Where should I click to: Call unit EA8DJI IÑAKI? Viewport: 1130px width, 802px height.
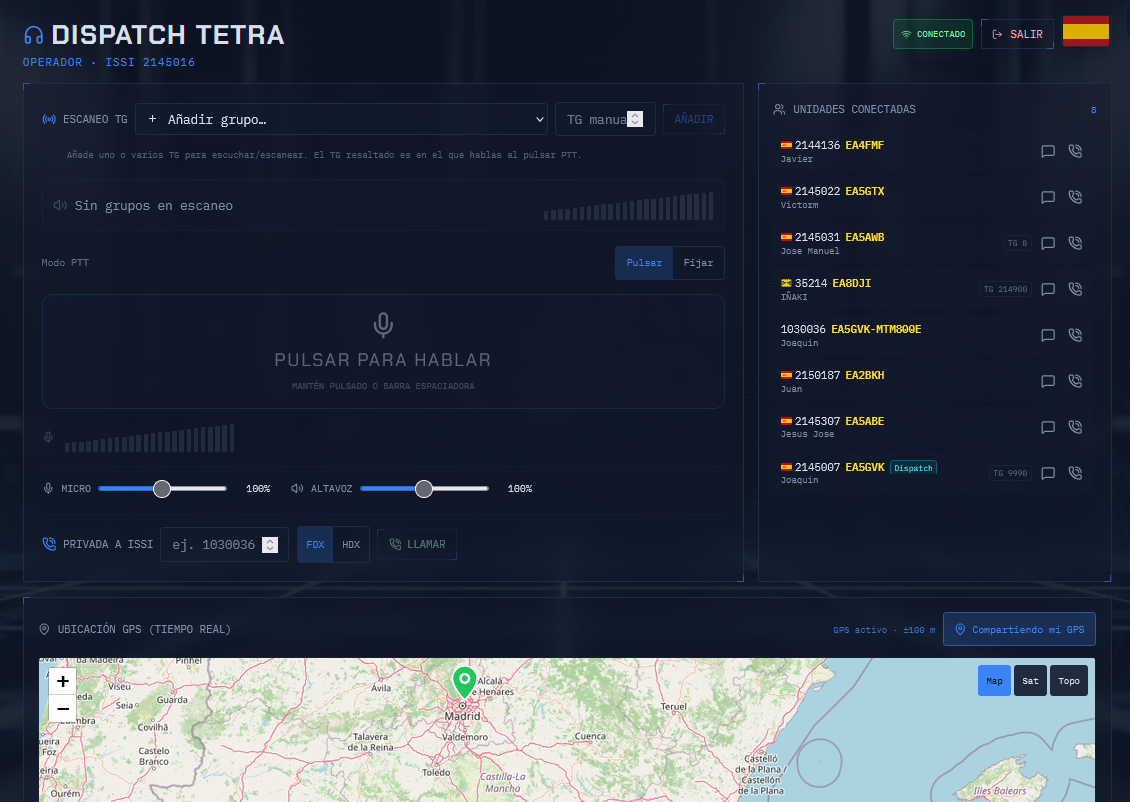click(x=1075, y=289)
